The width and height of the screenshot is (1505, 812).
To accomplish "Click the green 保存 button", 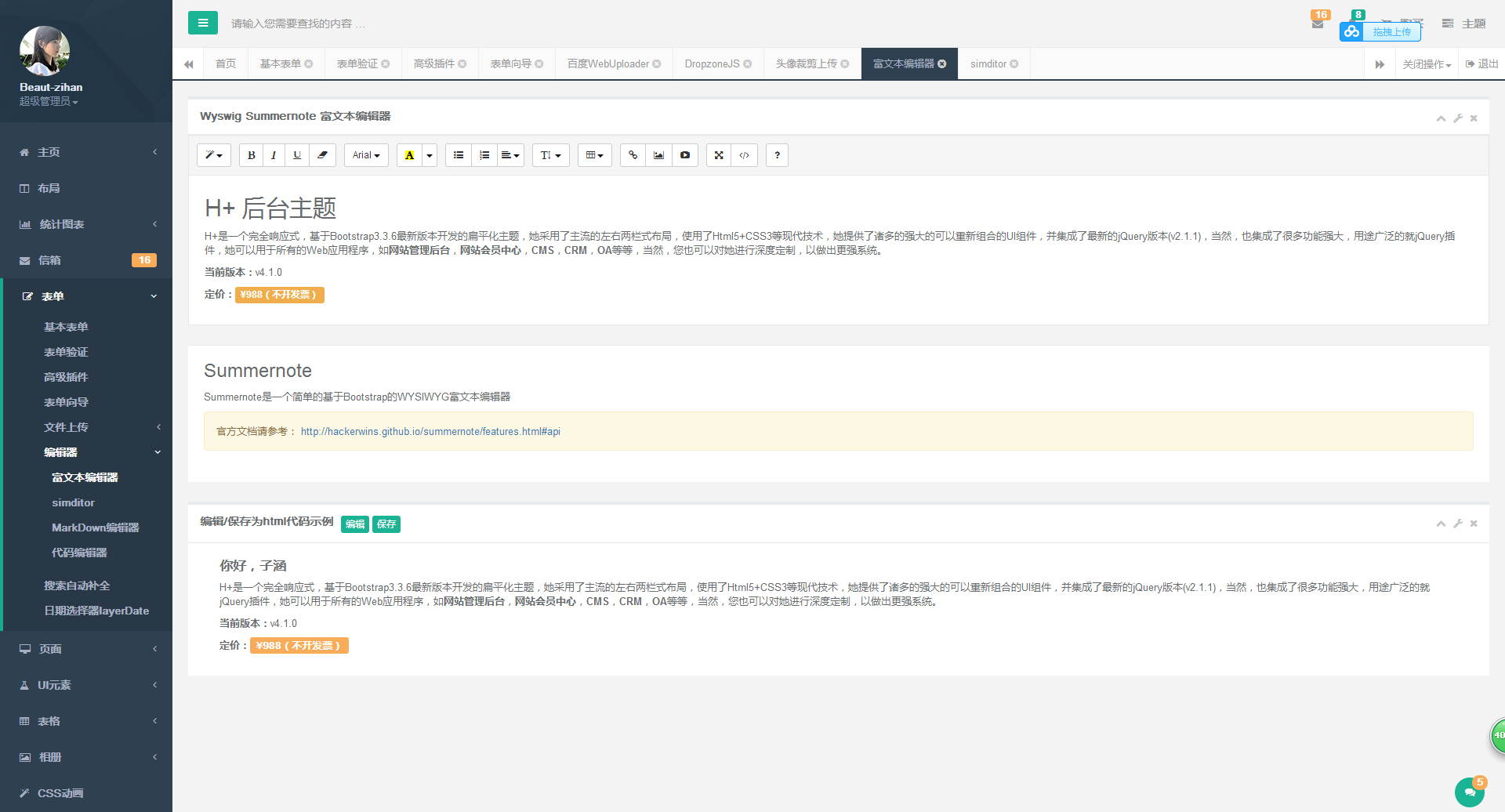I will click(386, 524).
